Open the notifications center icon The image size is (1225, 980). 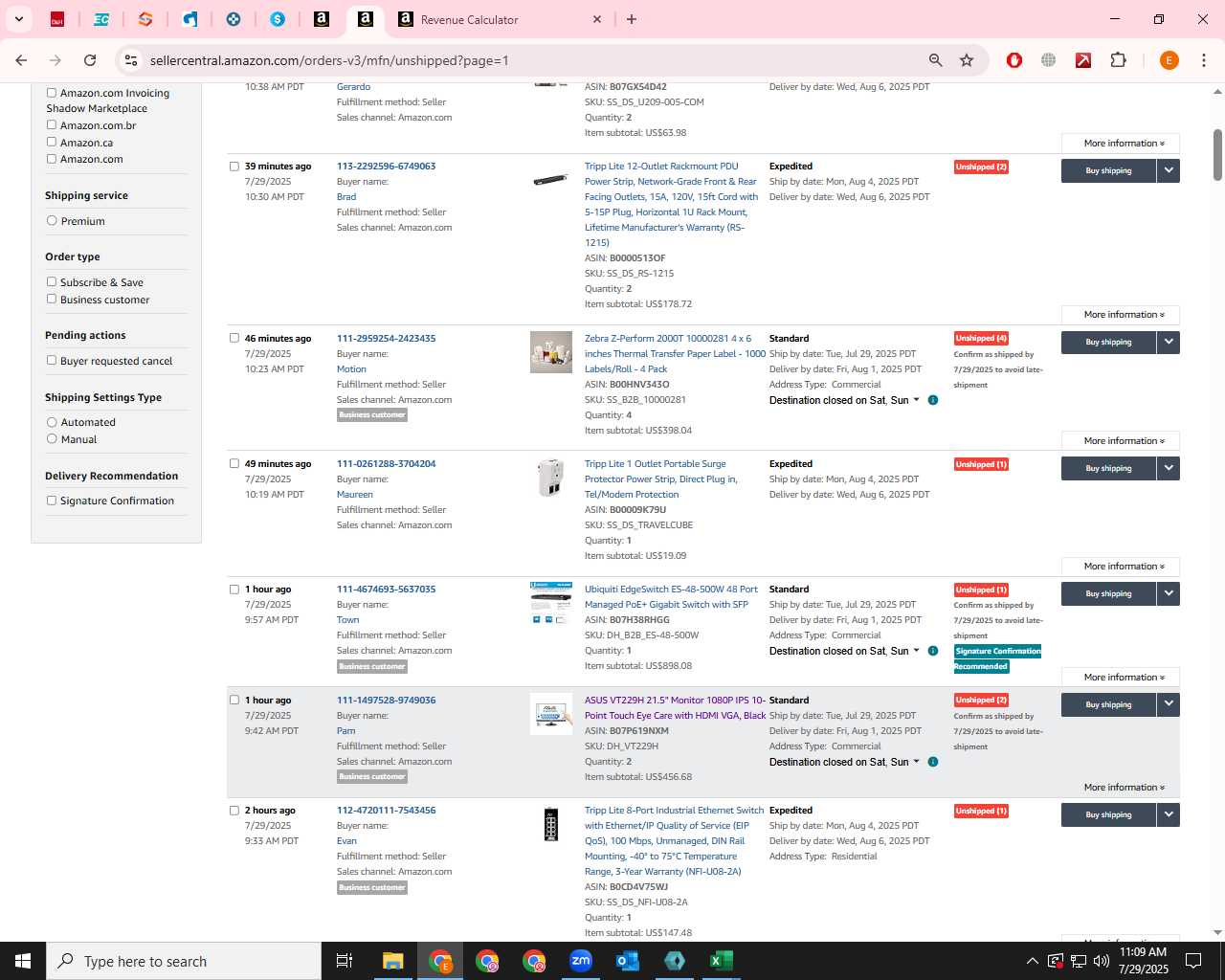1193,961
